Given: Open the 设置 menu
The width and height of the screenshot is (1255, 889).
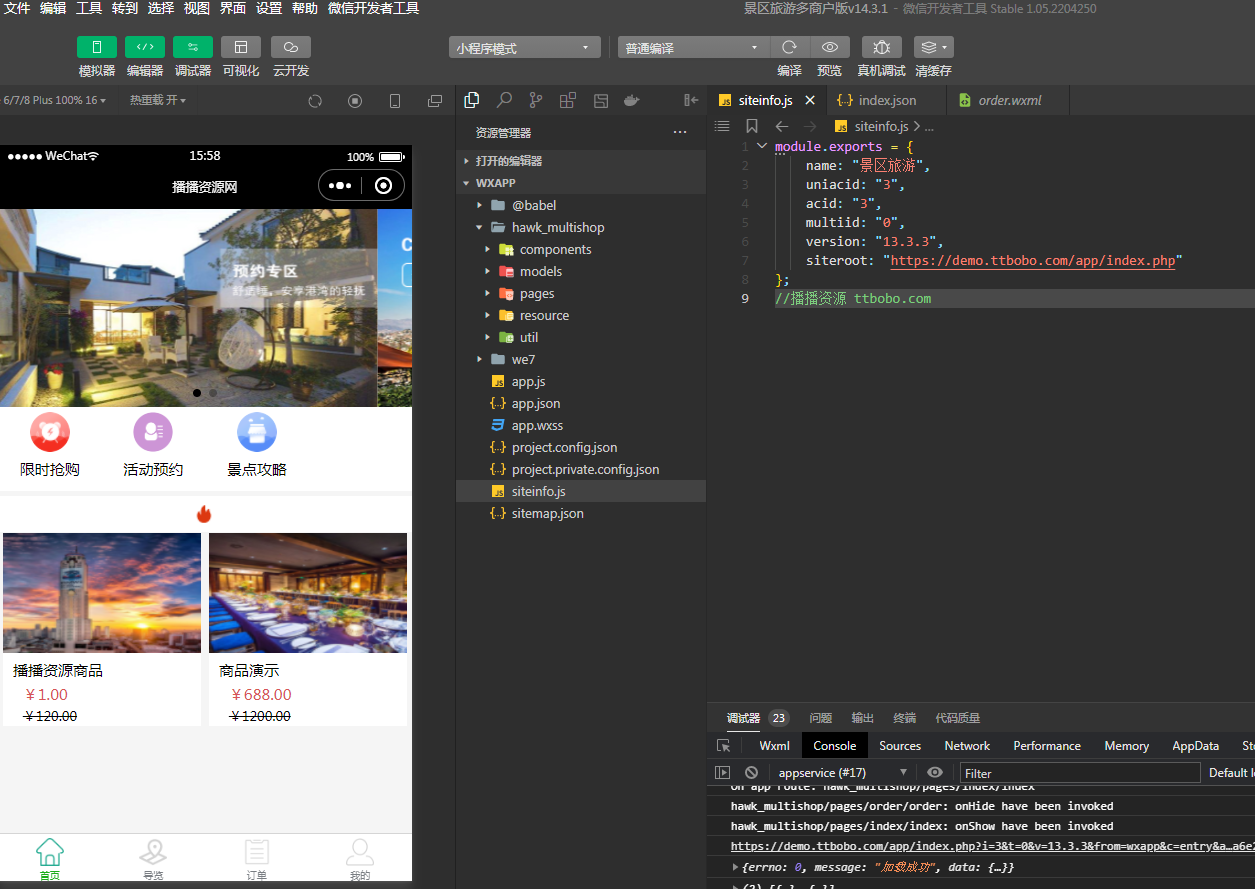Looking at the screenshot, I should (x=269, y=8).
